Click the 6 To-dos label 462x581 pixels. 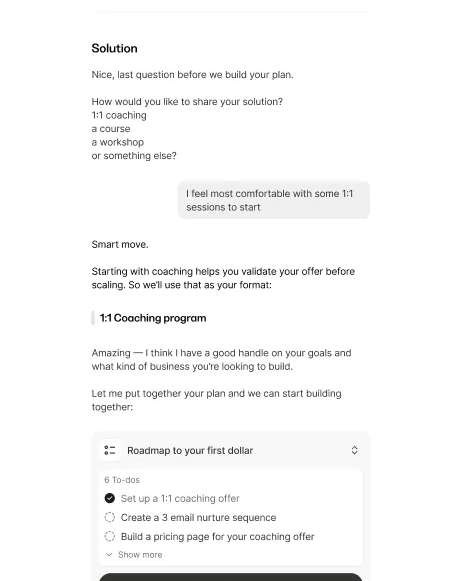(122, 480)
